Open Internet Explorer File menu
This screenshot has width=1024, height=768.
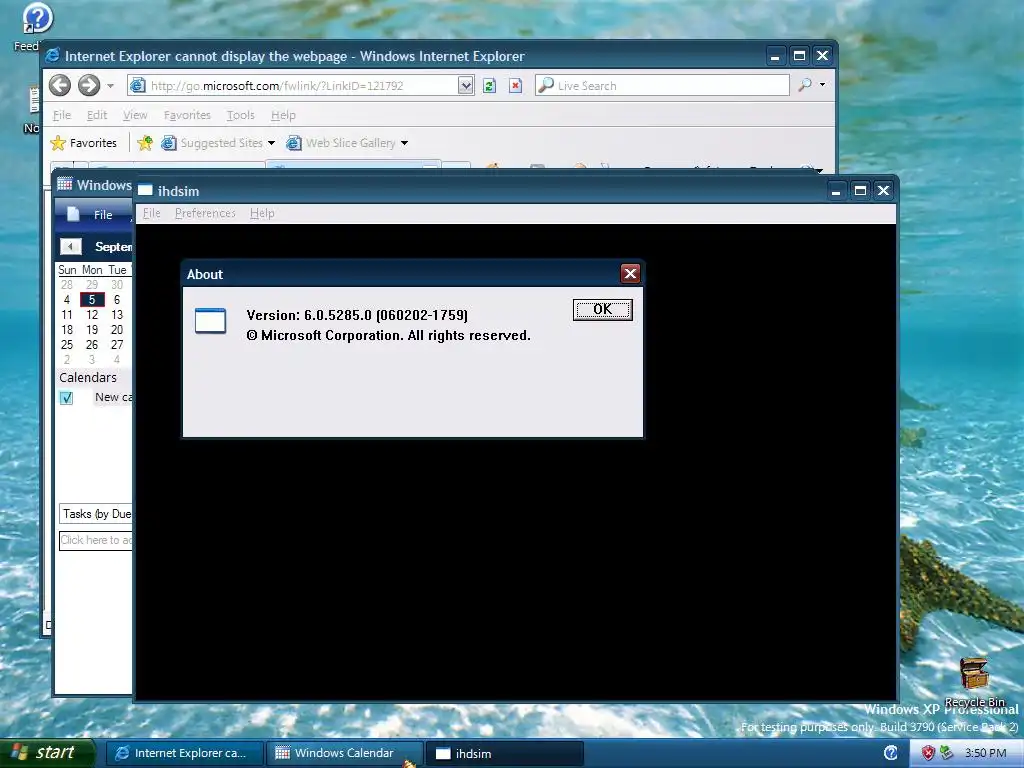pos(62,115)
